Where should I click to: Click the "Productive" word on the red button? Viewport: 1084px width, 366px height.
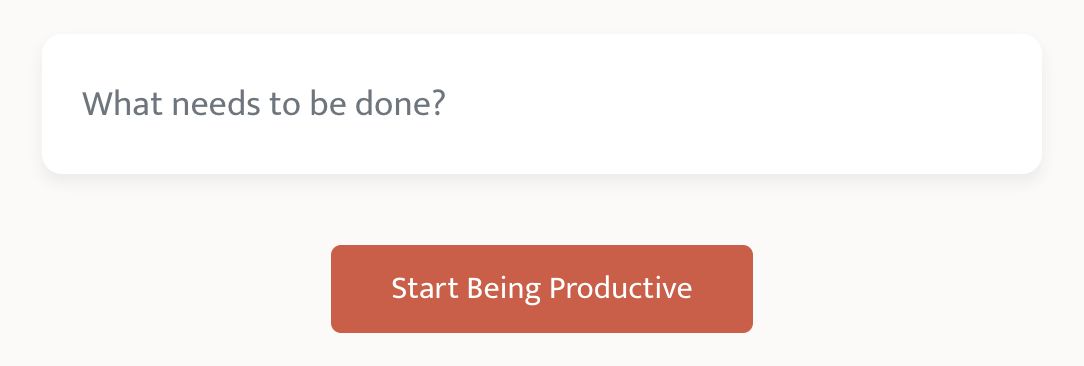(x=620, y=288)
